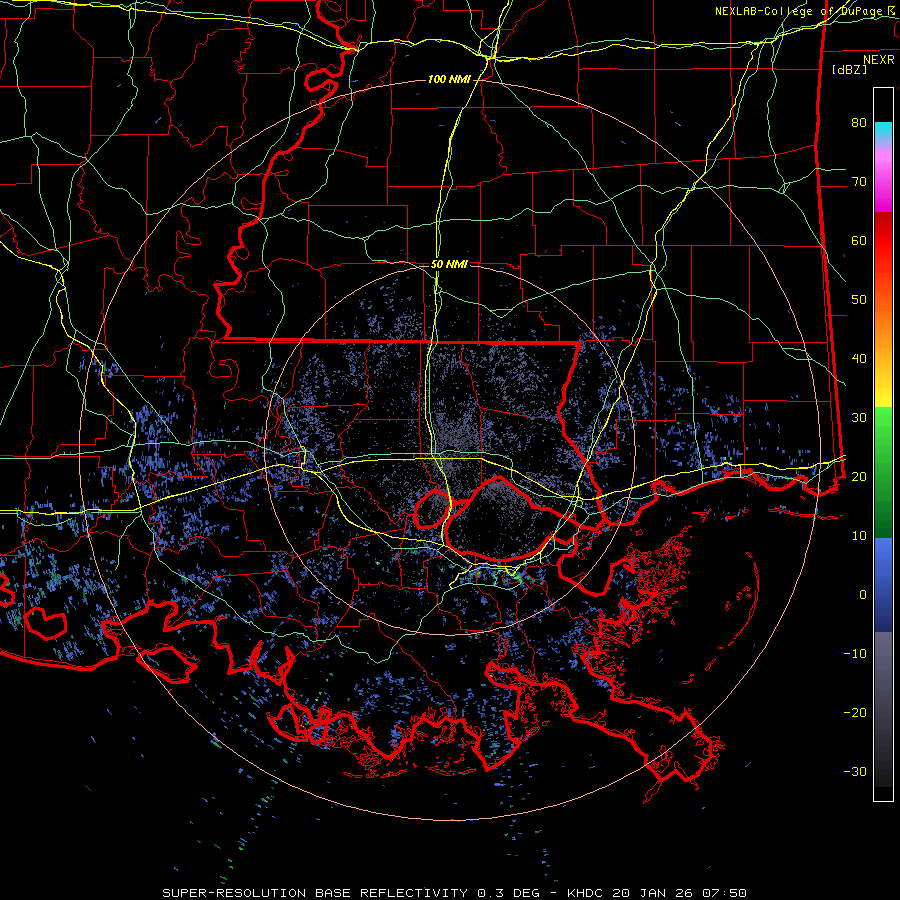The image size is (900, 900).
Task: Click the 30 value on the dBZ scale
Action: tap(859, 417)
